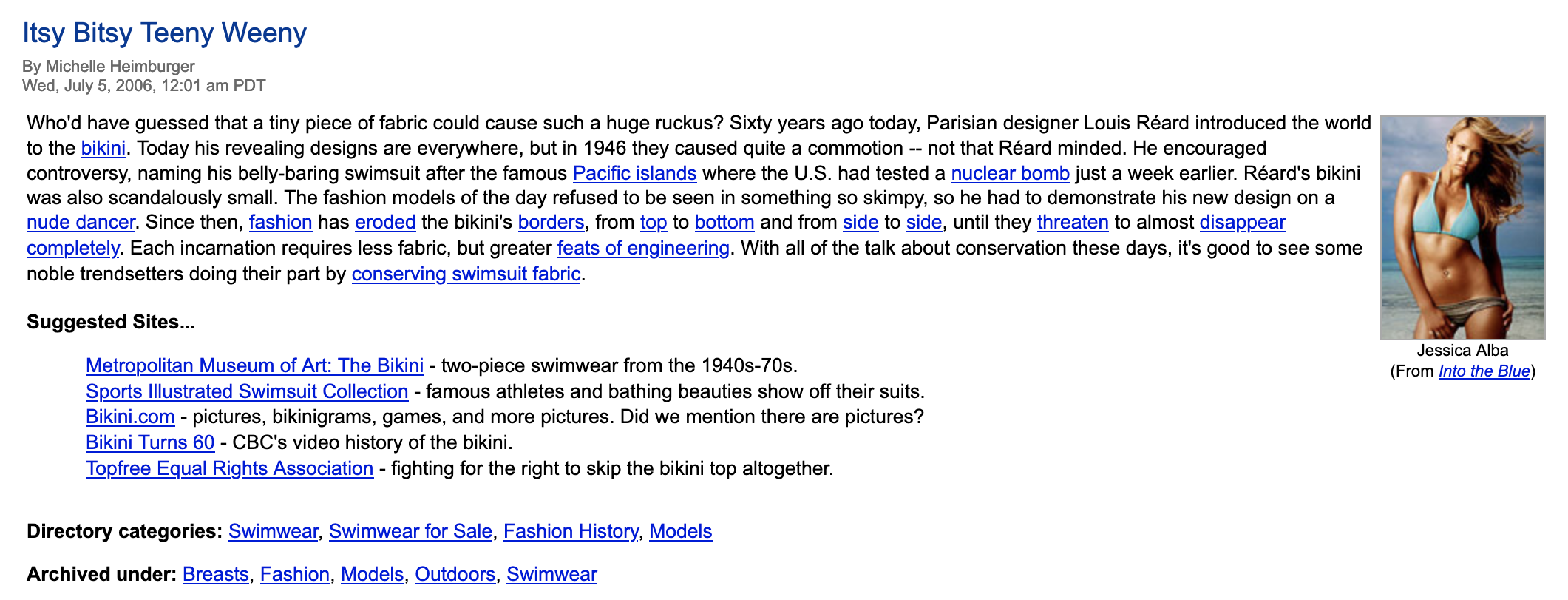Image resolution: width=1568 pixels, height=600 pixels.
Task: Click "Models" in Directory categories
Action: click(x=680, y=531)
